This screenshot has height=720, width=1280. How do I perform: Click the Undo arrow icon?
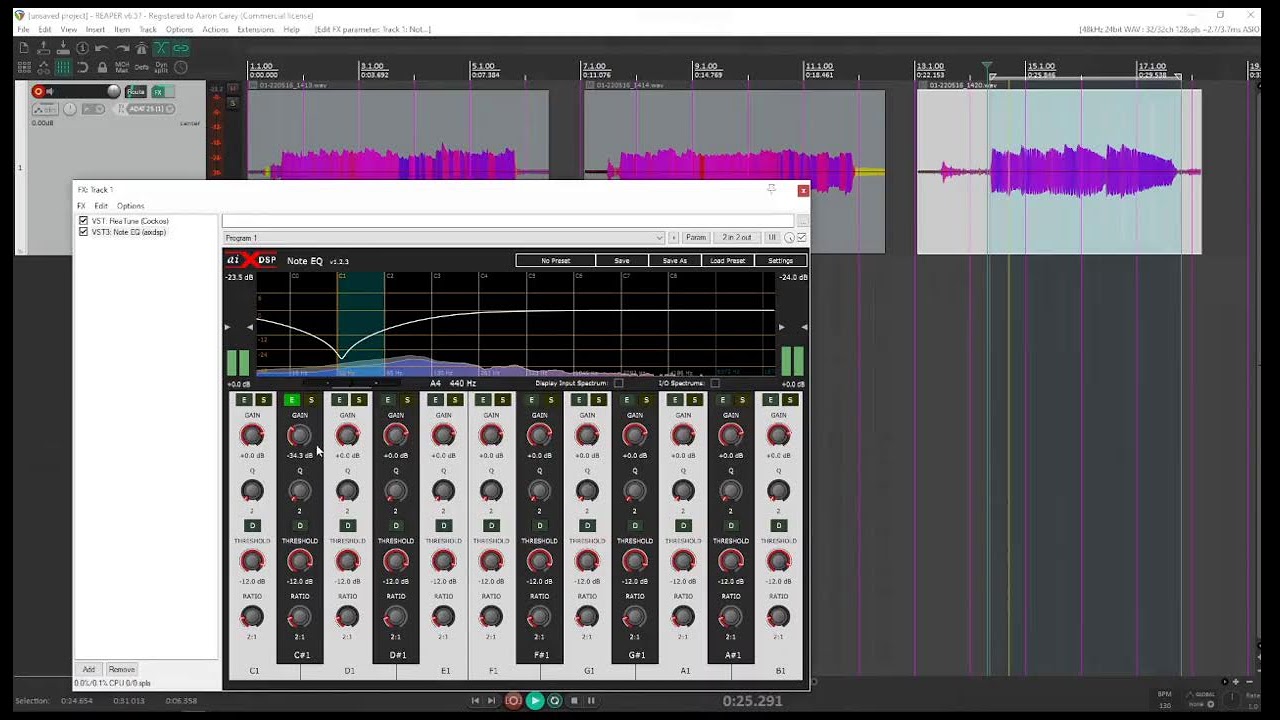point(101,48)
